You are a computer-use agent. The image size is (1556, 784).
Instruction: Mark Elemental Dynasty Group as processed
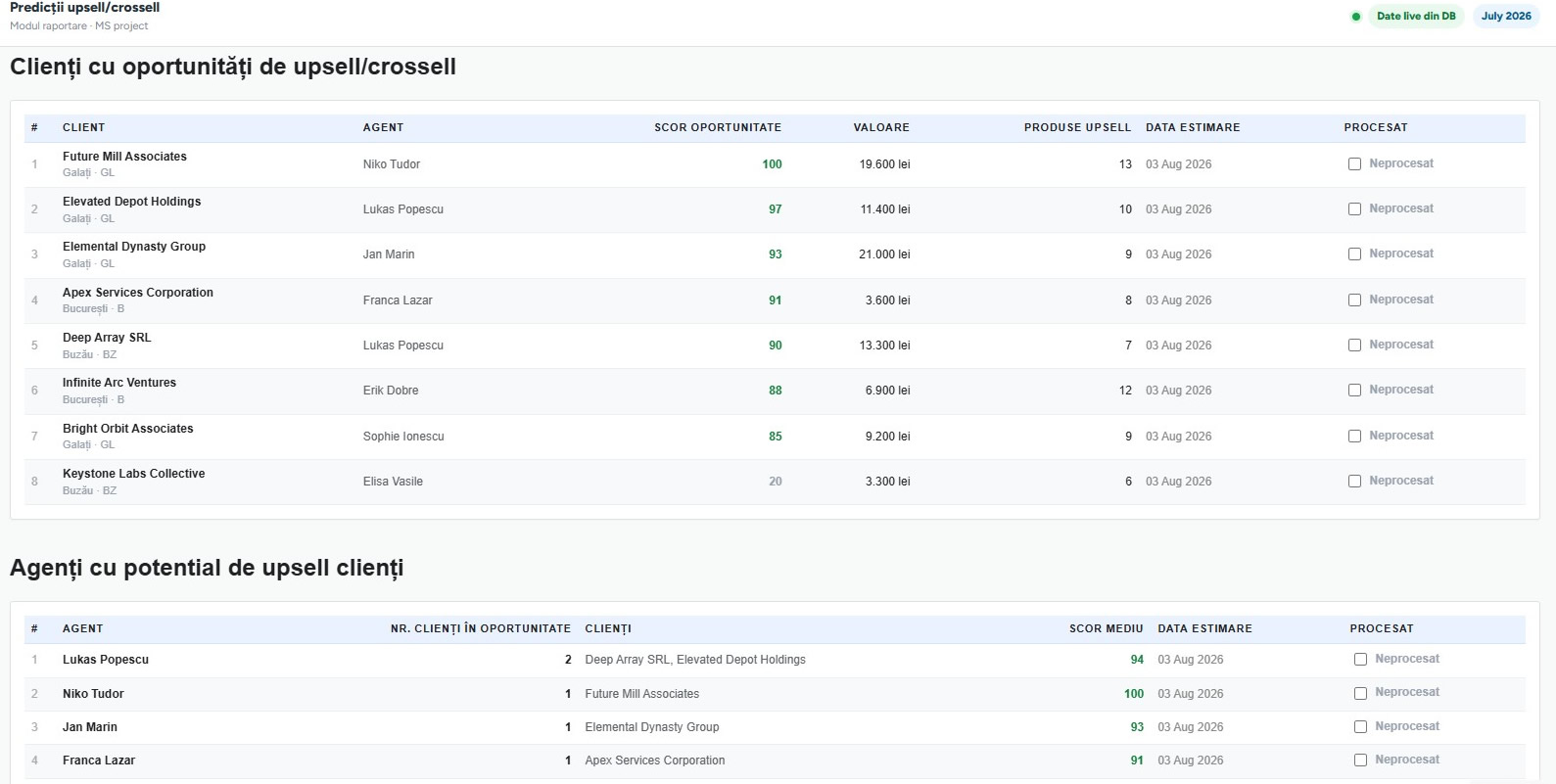[1354, 254]
